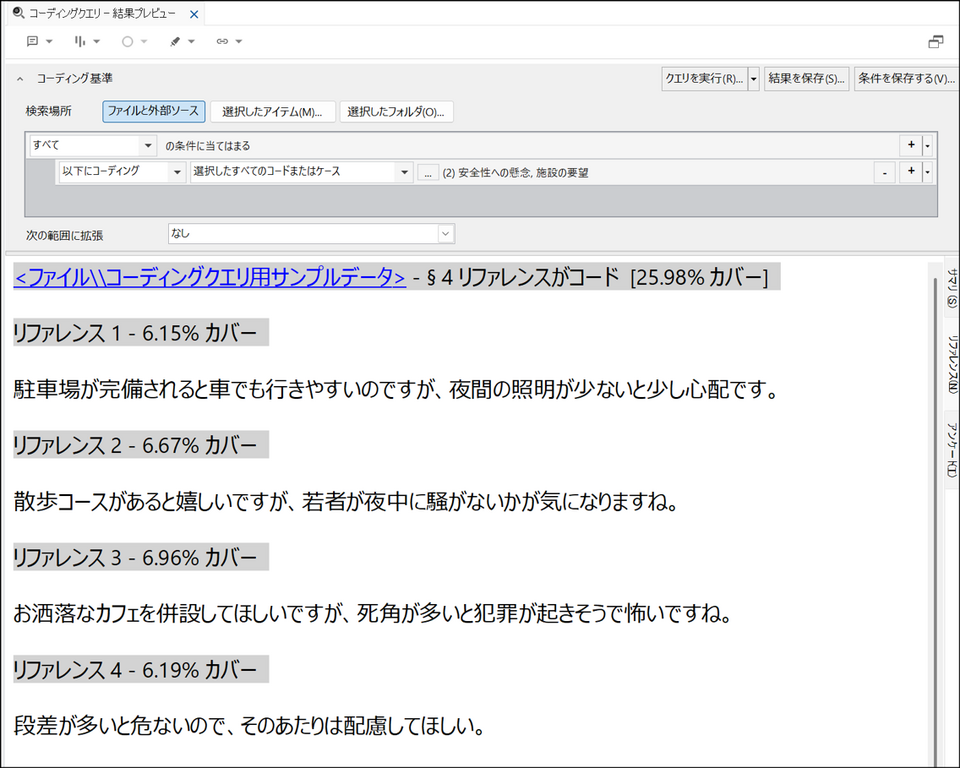Click the circle code toolbar icon

(128, 42)
